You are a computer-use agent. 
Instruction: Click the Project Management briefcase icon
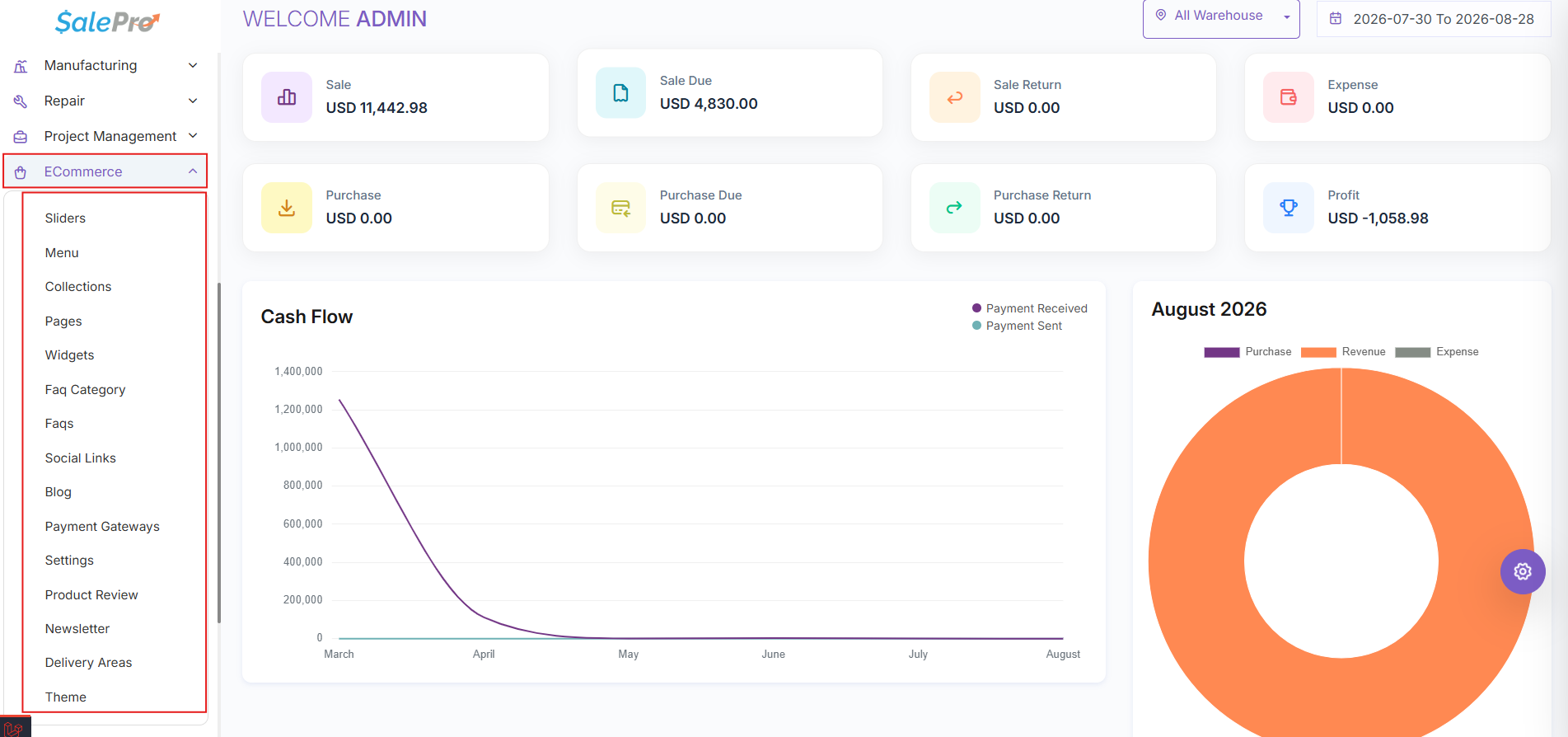21,137
